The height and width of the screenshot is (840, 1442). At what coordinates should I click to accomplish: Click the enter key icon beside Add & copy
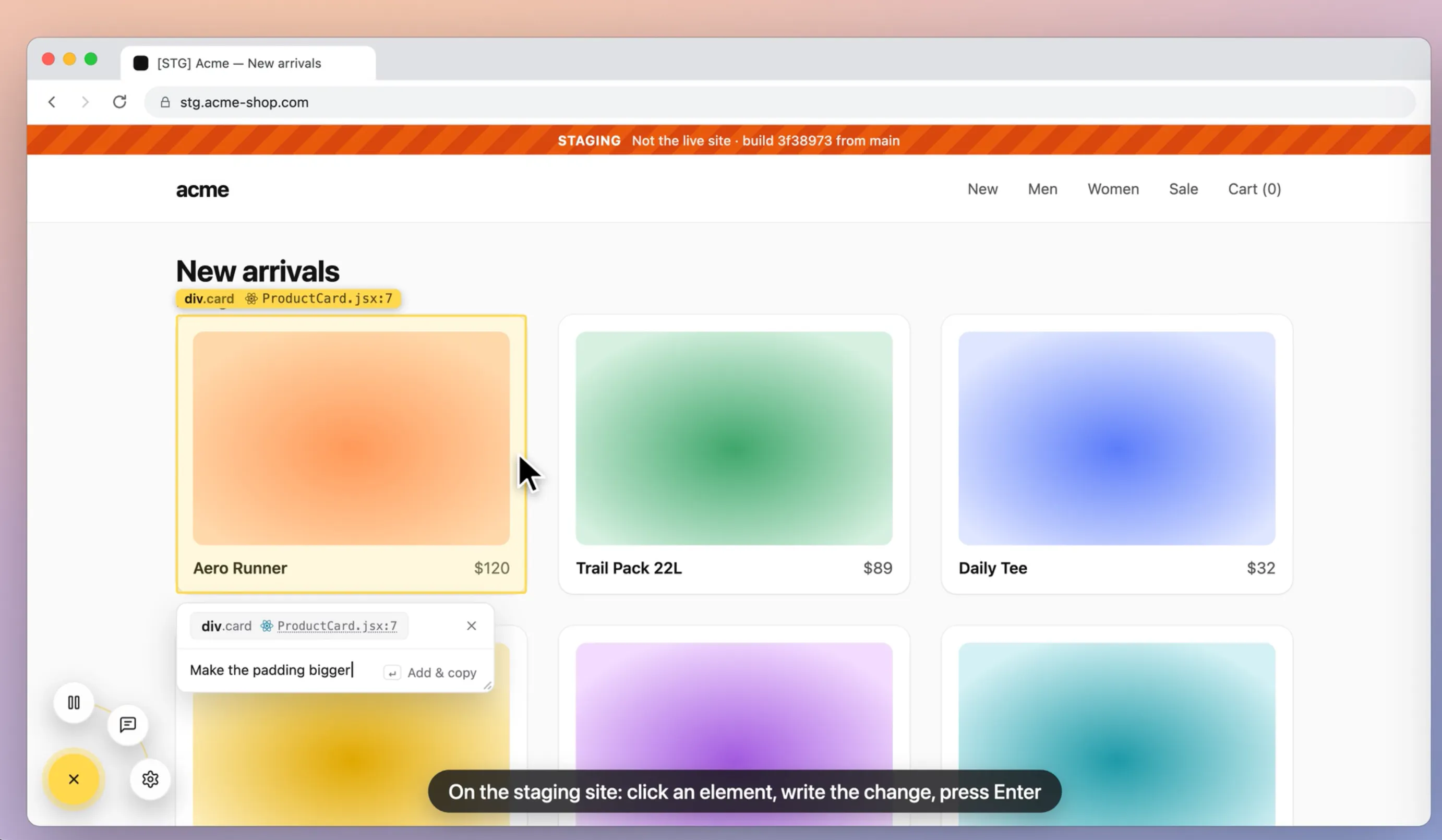coord(392,673)
